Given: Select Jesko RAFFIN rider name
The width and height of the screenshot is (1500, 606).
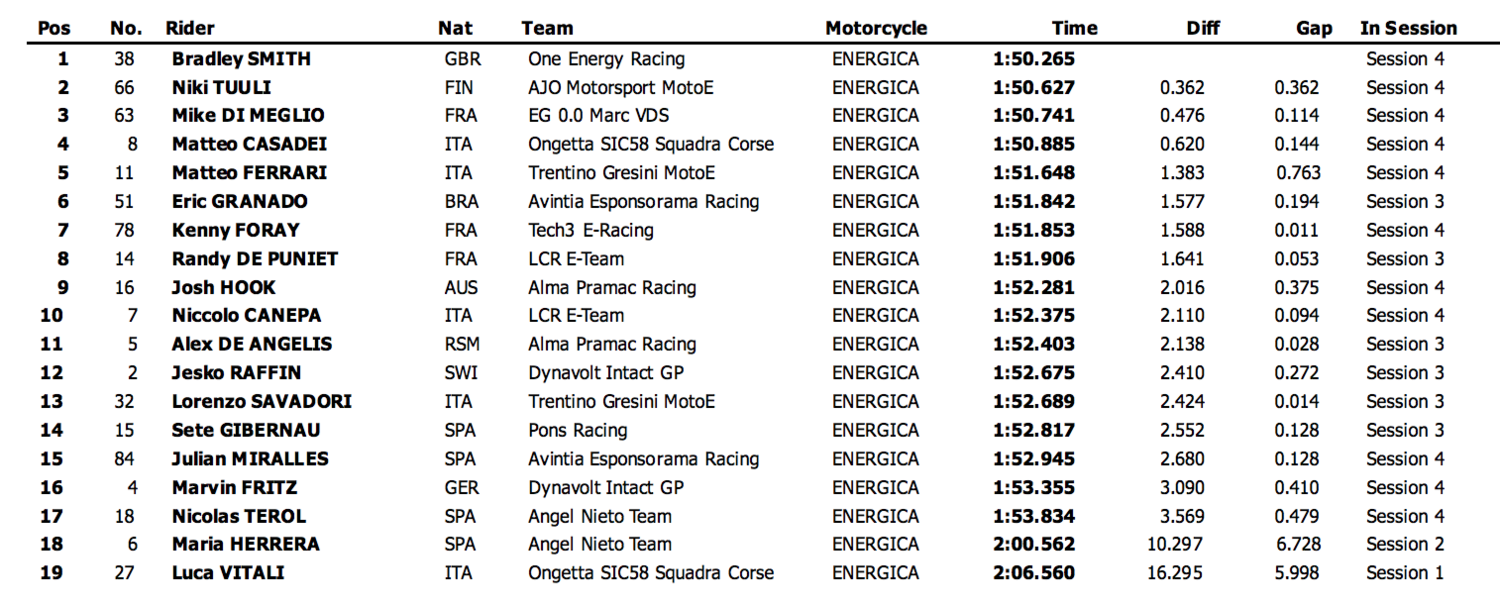Looking at the screenshot, I should point(236,372).
